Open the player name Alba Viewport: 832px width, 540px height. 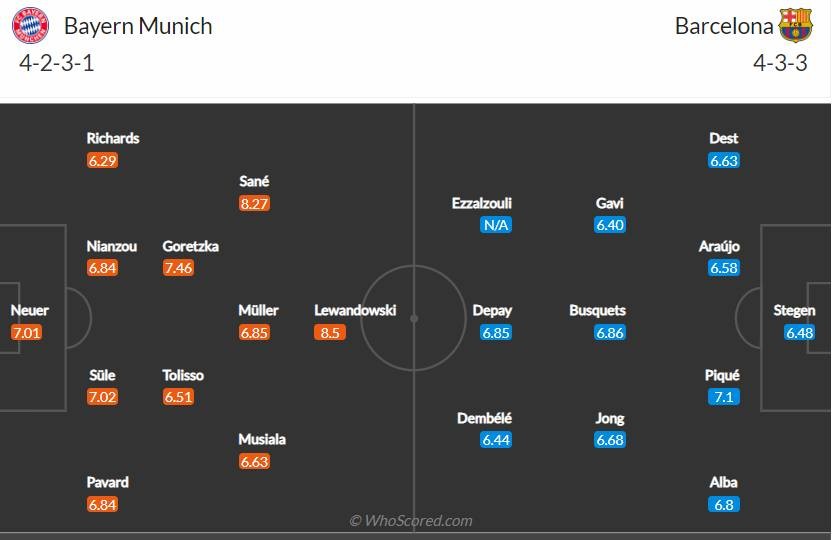click(724, 482)
